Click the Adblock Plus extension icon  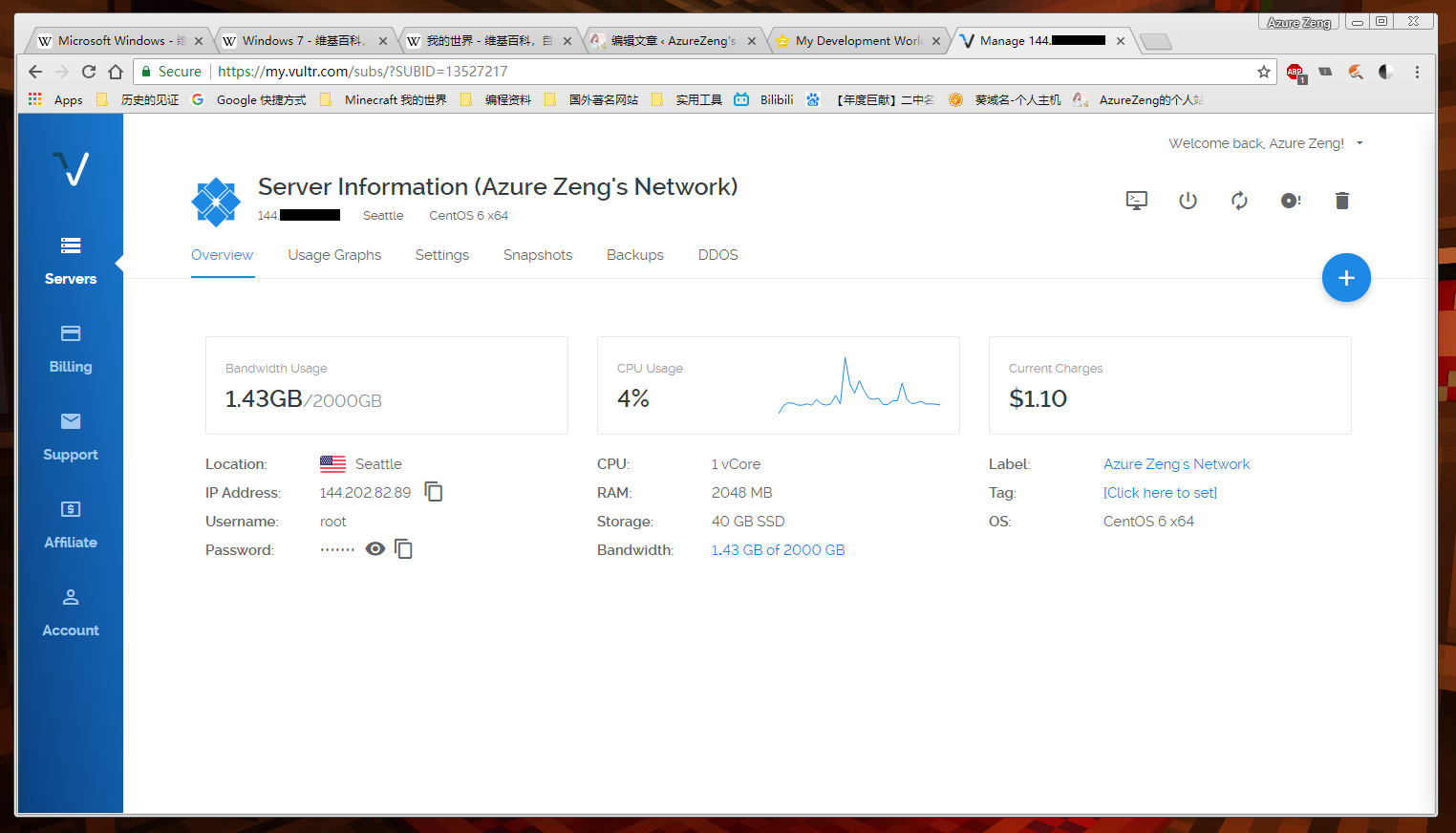tap(1295, 73)
